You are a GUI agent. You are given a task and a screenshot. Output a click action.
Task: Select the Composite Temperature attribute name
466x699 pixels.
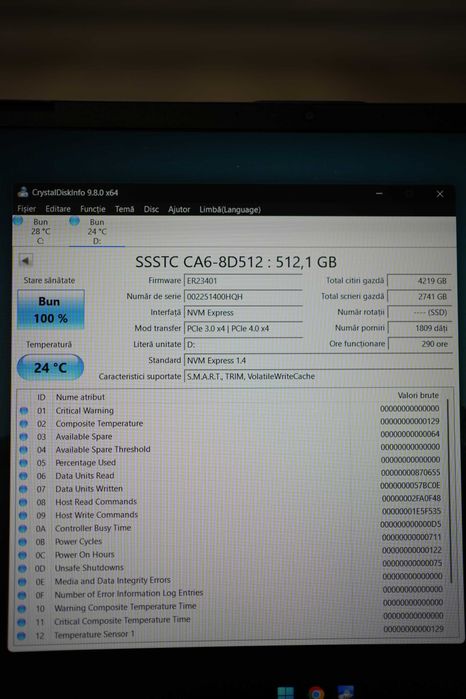(99, 424)
